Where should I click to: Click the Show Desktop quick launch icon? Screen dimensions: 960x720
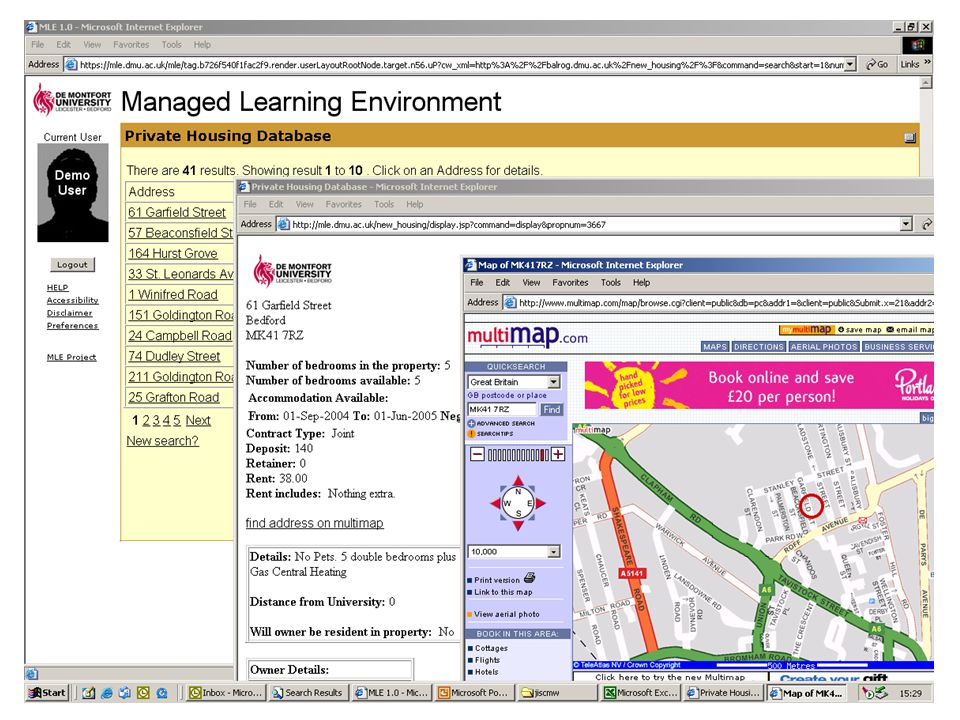tap(88, 692)
